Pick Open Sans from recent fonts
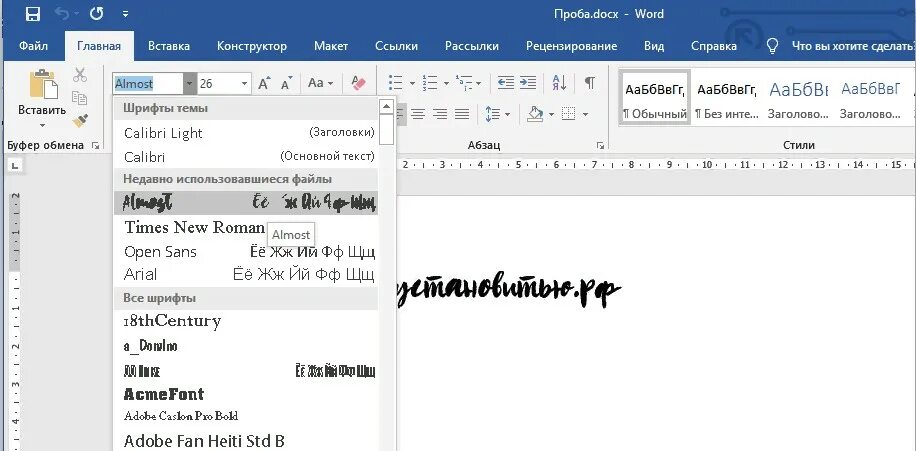 coord(246,252)
